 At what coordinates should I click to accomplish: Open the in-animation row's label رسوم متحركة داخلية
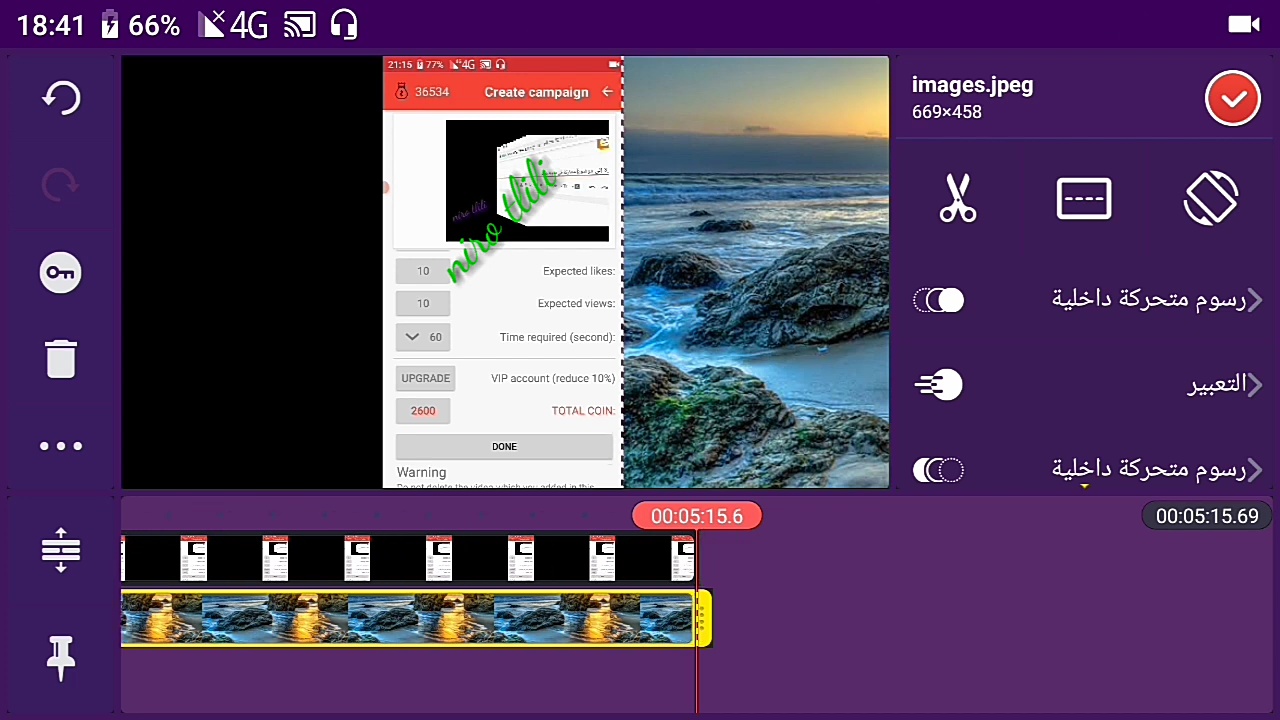coord(1148,300)
